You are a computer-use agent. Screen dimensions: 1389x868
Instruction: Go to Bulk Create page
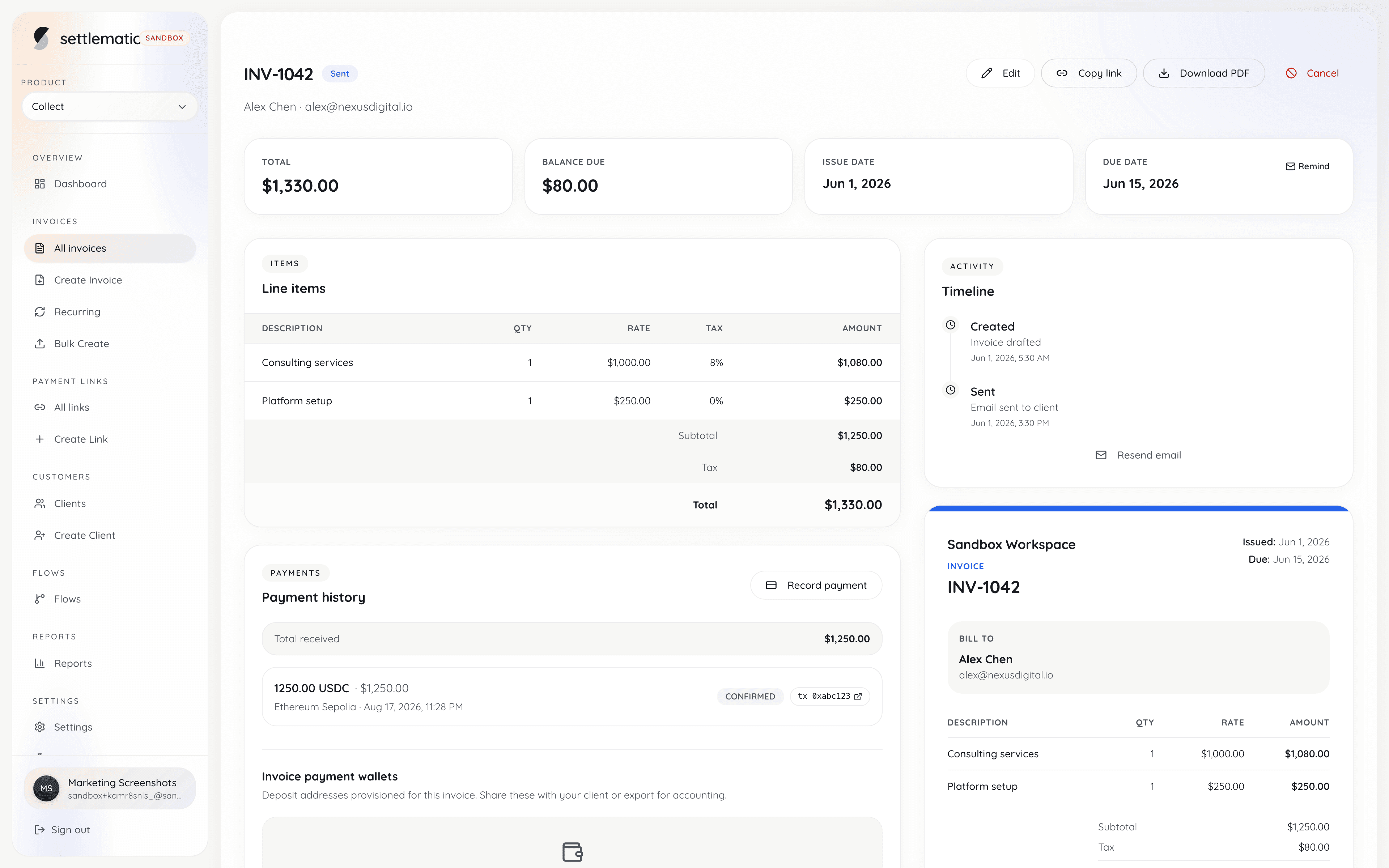click(x=110, y=344)
